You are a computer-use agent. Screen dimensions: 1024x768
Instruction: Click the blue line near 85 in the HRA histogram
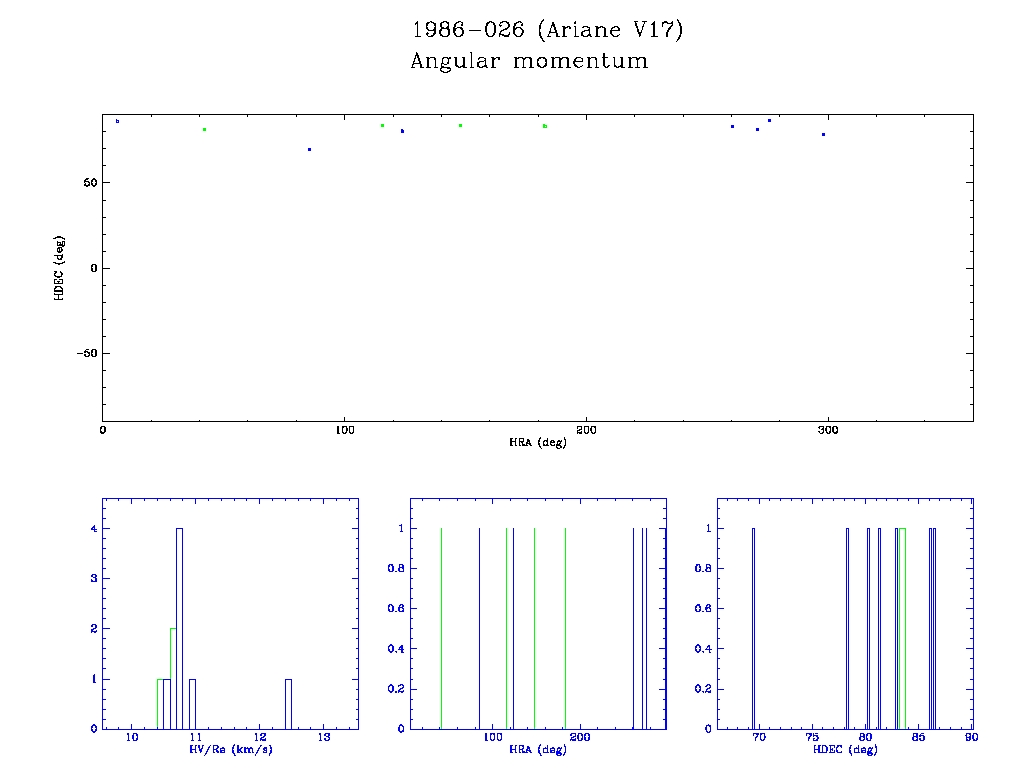coord(479,628)
